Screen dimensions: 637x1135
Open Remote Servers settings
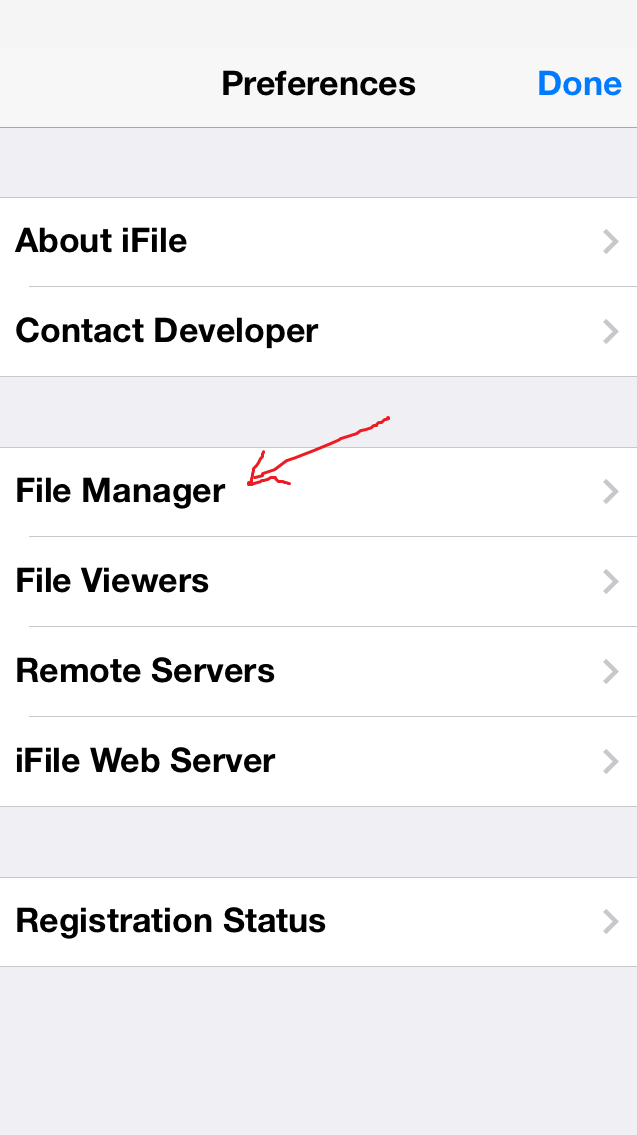(145, 671)
